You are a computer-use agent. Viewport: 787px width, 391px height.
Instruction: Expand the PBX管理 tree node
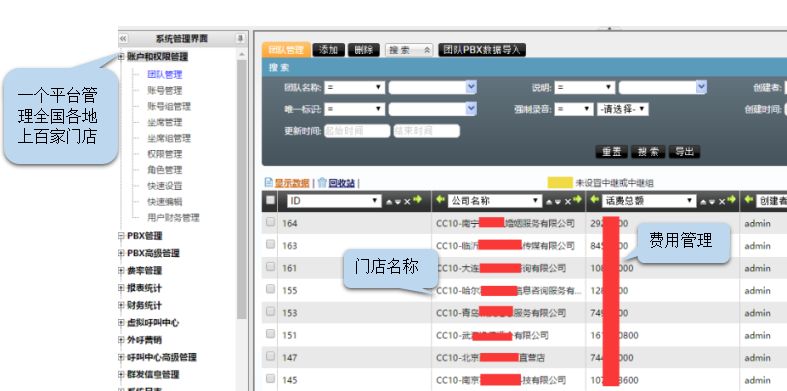click(x=121, y=236)
